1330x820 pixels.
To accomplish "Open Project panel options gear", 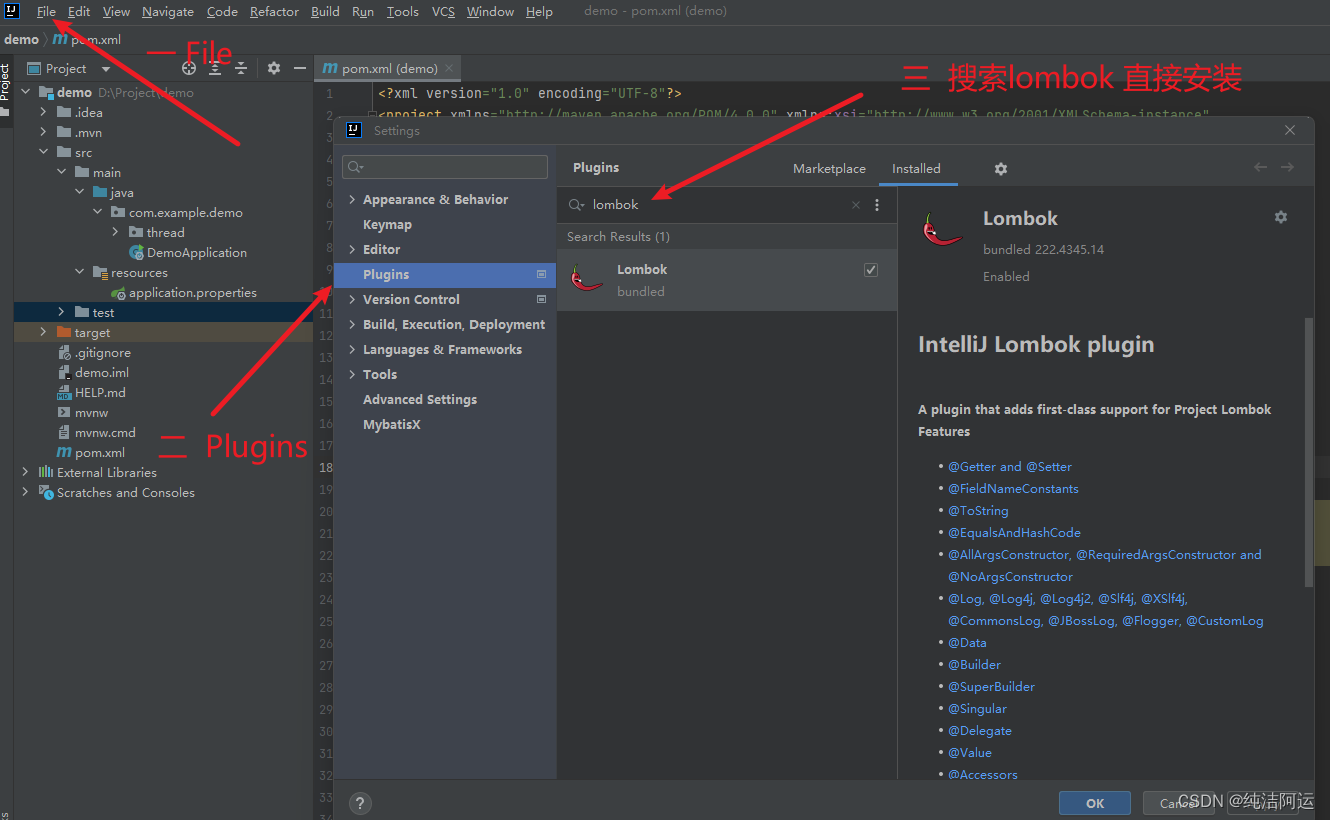I will pos(273,68).
